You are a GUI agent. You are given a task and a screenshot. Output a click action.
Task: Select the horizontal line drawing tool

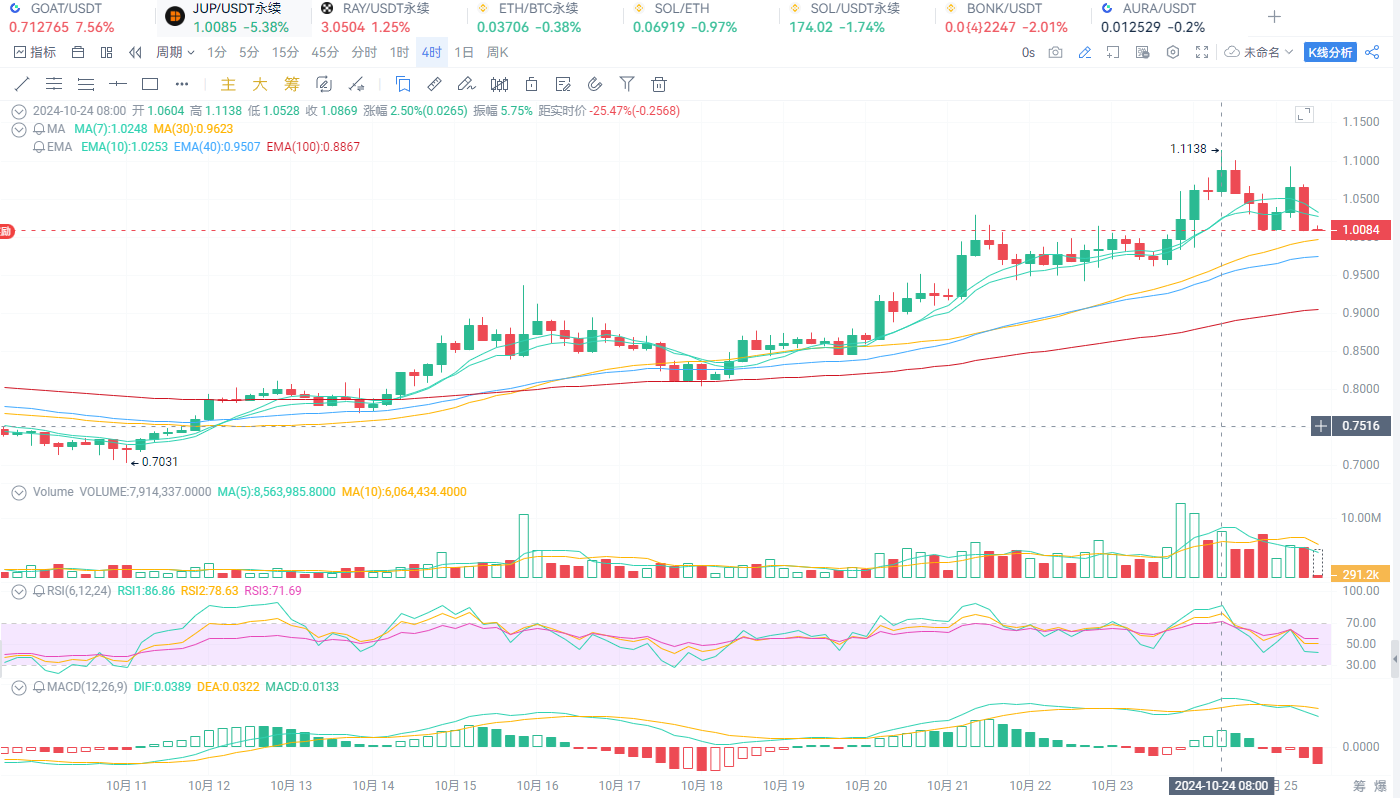118,84
